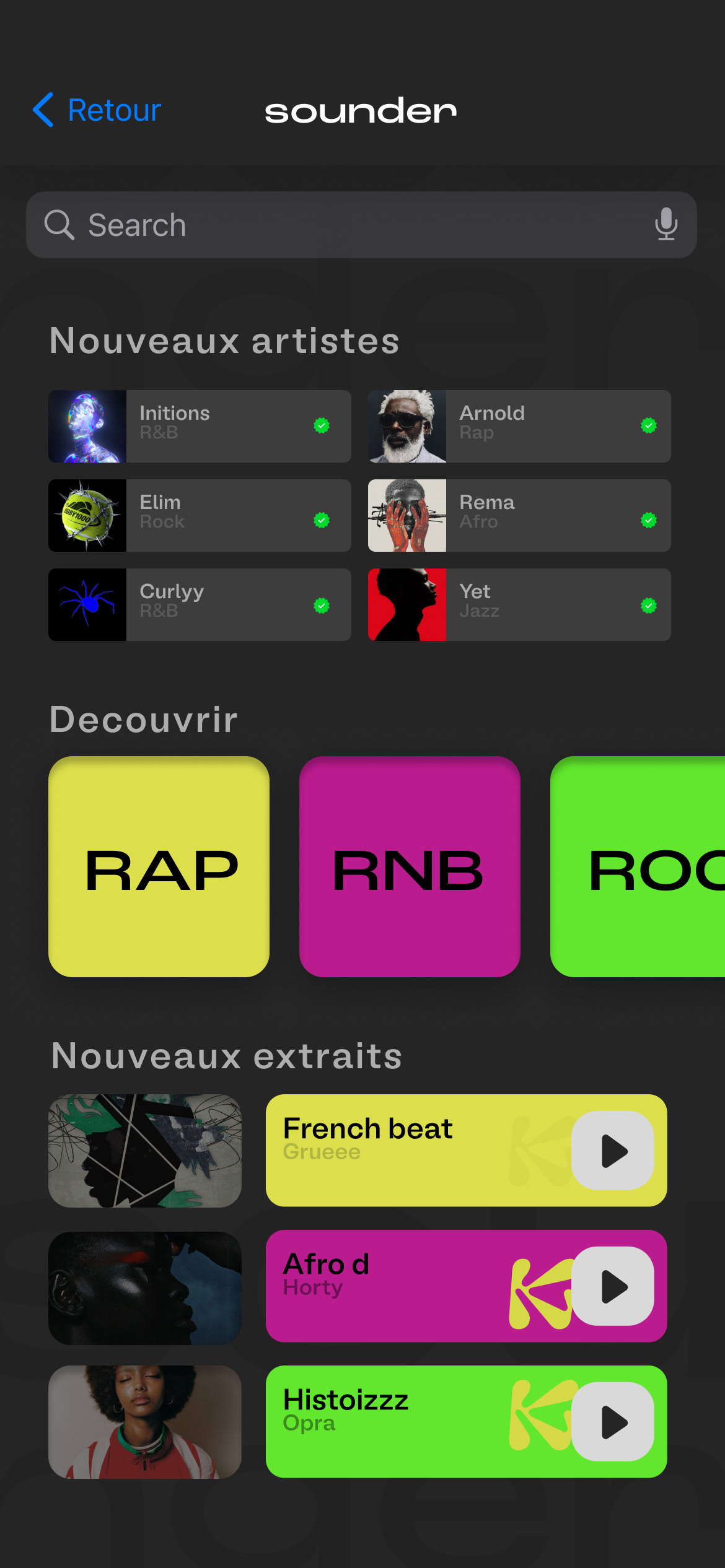Viewport: 725px width, 1568px height.
Task: Select the green verified badge on Initions
Action: 322,425
